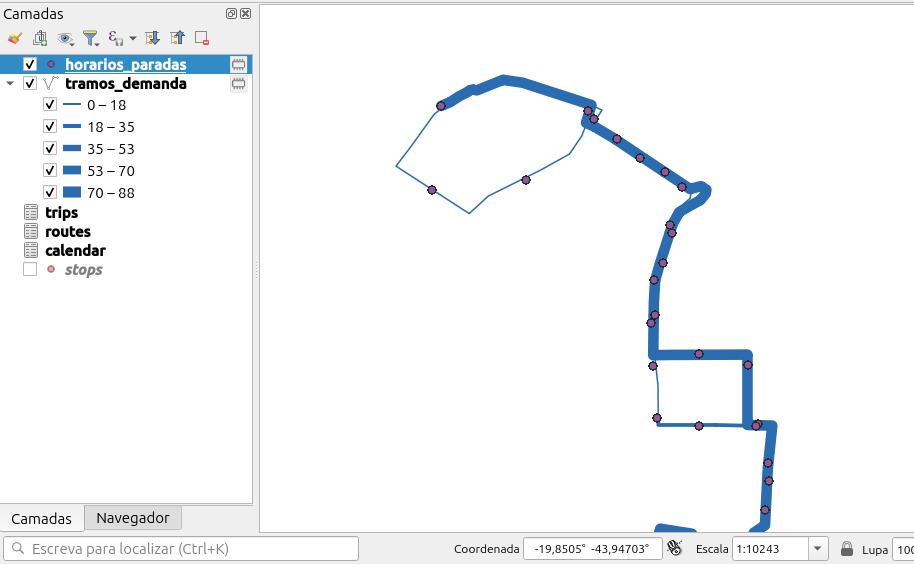Click the Add Group icon in Camadas toolbar
This screenshot has width=914, height=564.
tap(40, 38)
